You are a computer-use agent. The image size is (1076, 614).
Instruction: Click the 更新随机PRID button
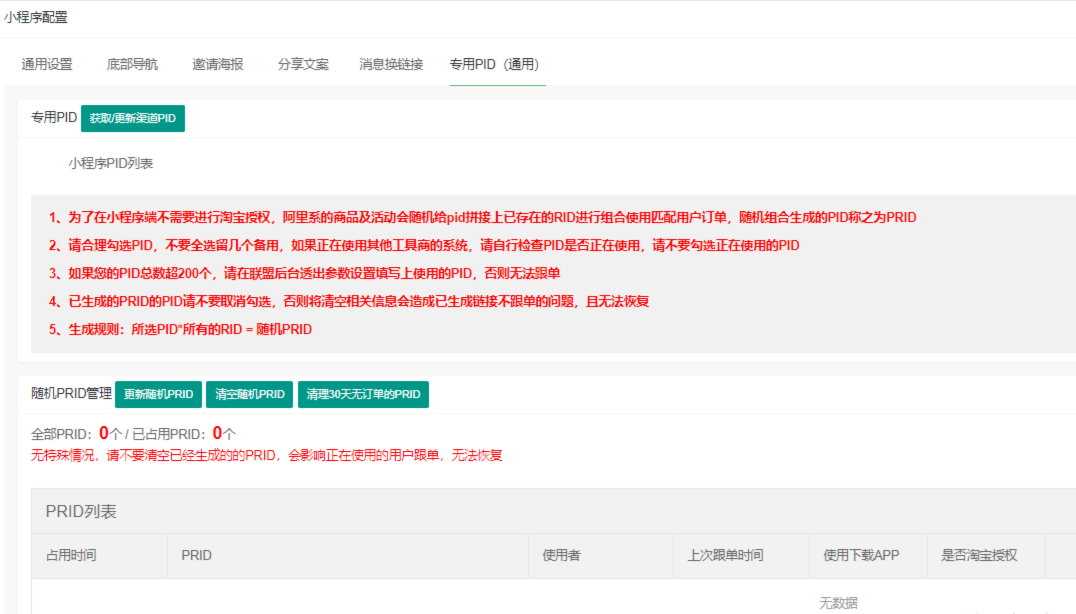(157, 394)
